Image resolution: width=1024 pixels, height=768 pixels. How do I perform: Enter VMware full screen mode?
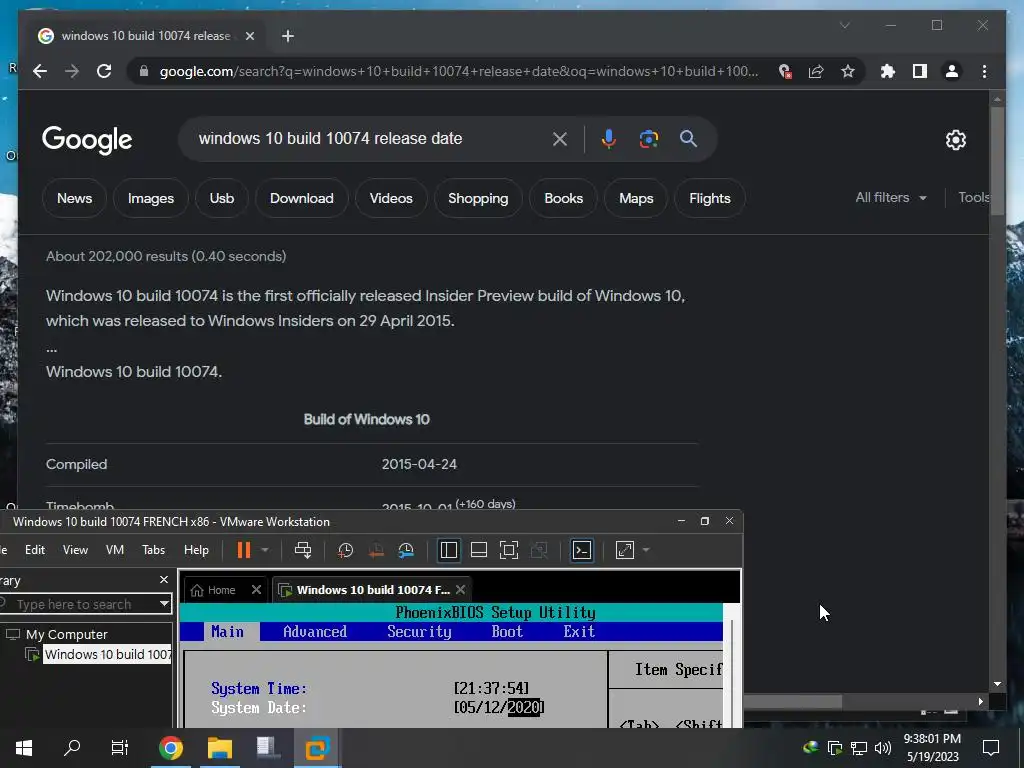click(x=509, y=550)
